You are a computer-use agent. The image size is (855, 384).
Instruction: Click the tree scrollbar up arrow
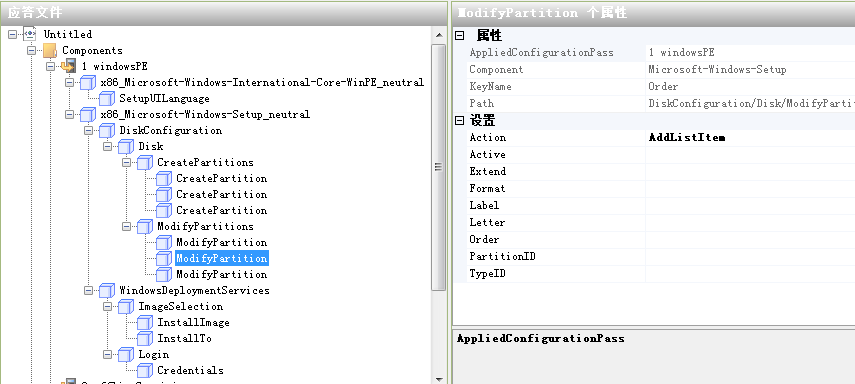point(439,35)
